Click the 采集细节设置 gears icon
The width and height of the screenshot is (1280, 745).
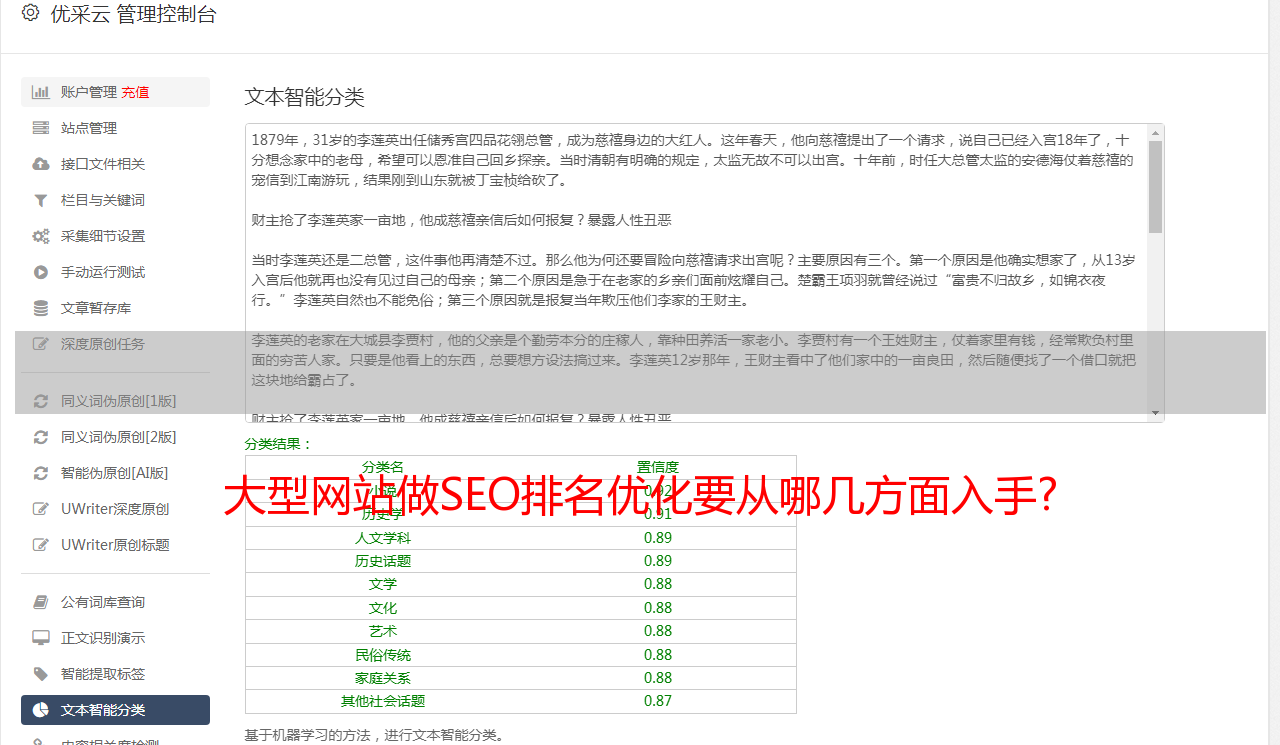tap(41, 236)
